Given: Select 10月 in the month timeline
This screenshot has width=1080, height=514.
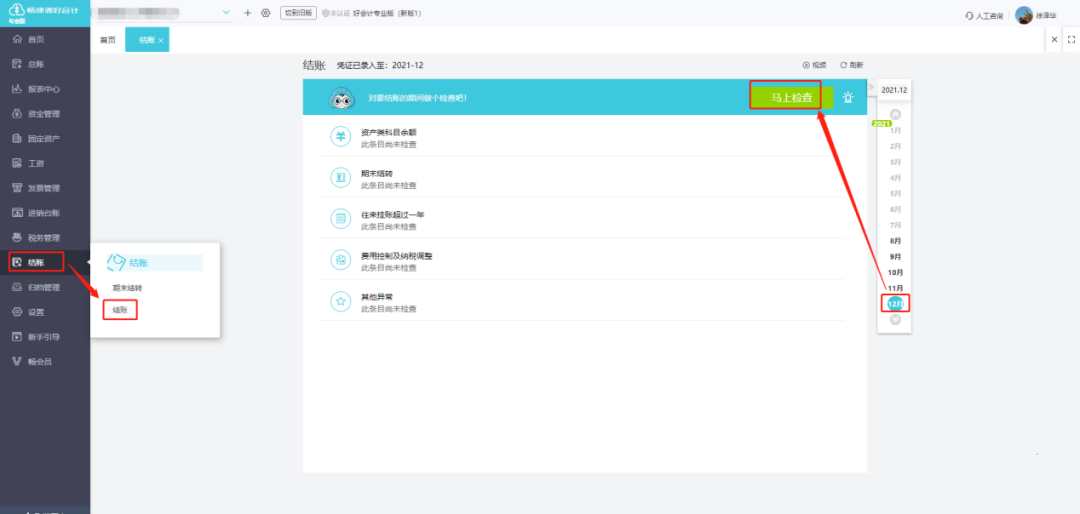Looking at the screenshot, I should (x=895, y=272).
